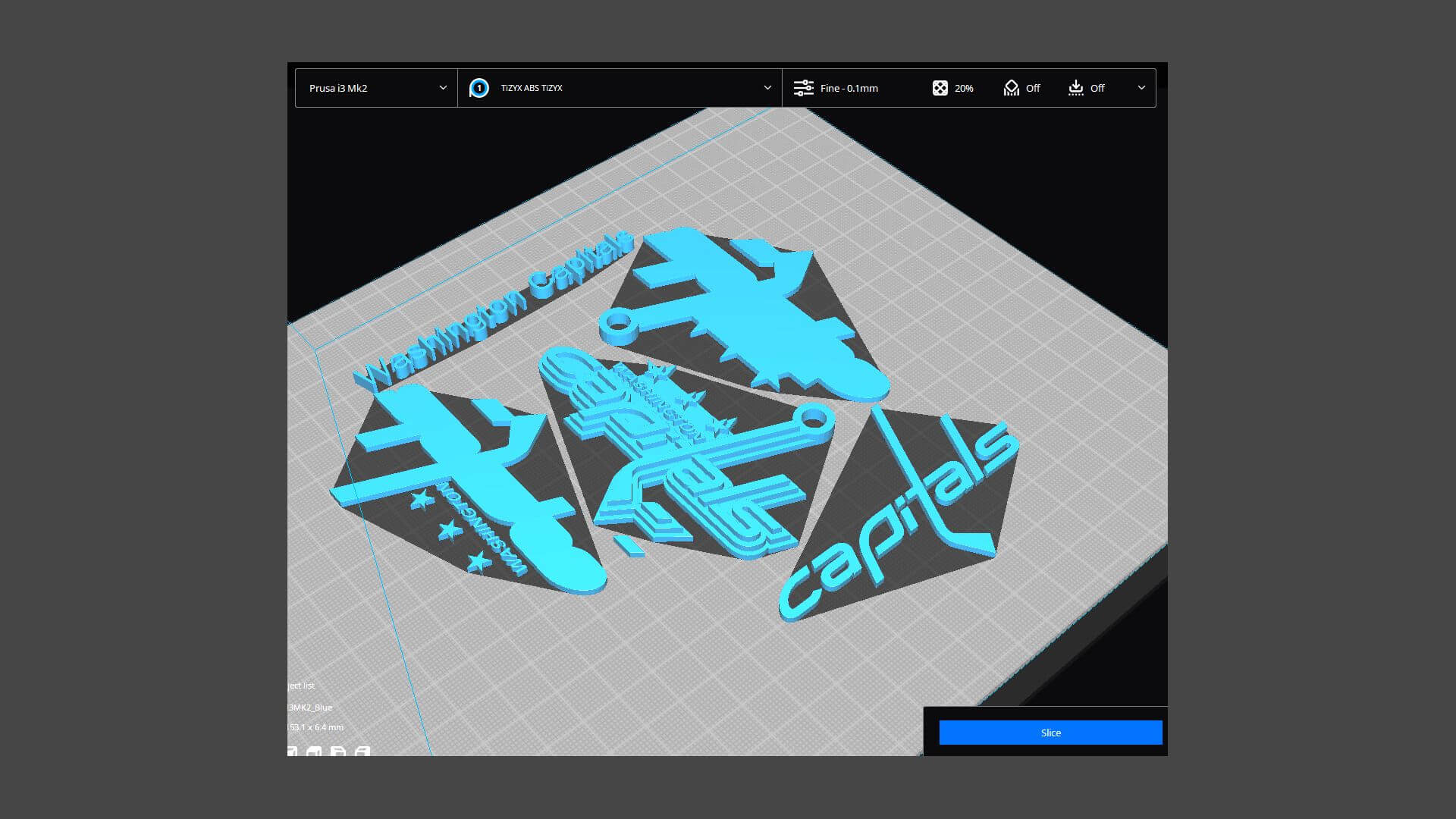Toggle the adhesion Off indicator

click(1097, 88)
